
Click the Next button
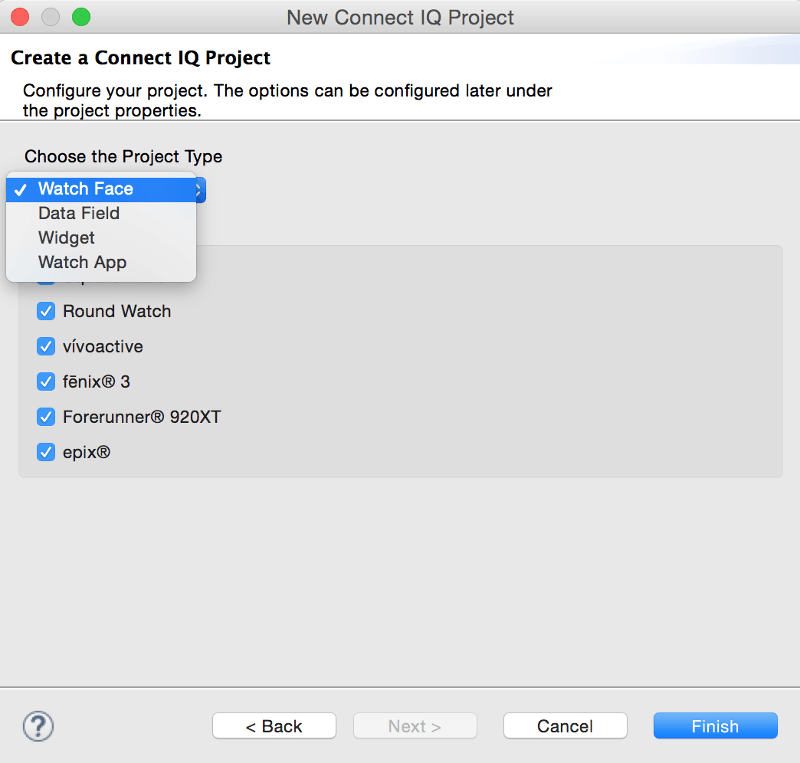(x=414, y=726)
